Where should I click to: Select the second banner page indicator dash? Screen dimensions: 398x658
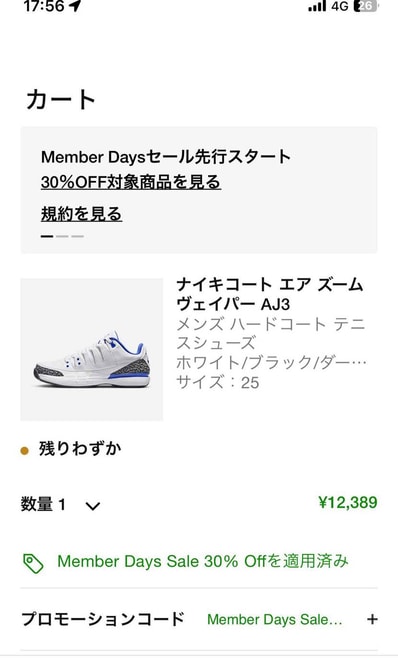tap(62, 236)
